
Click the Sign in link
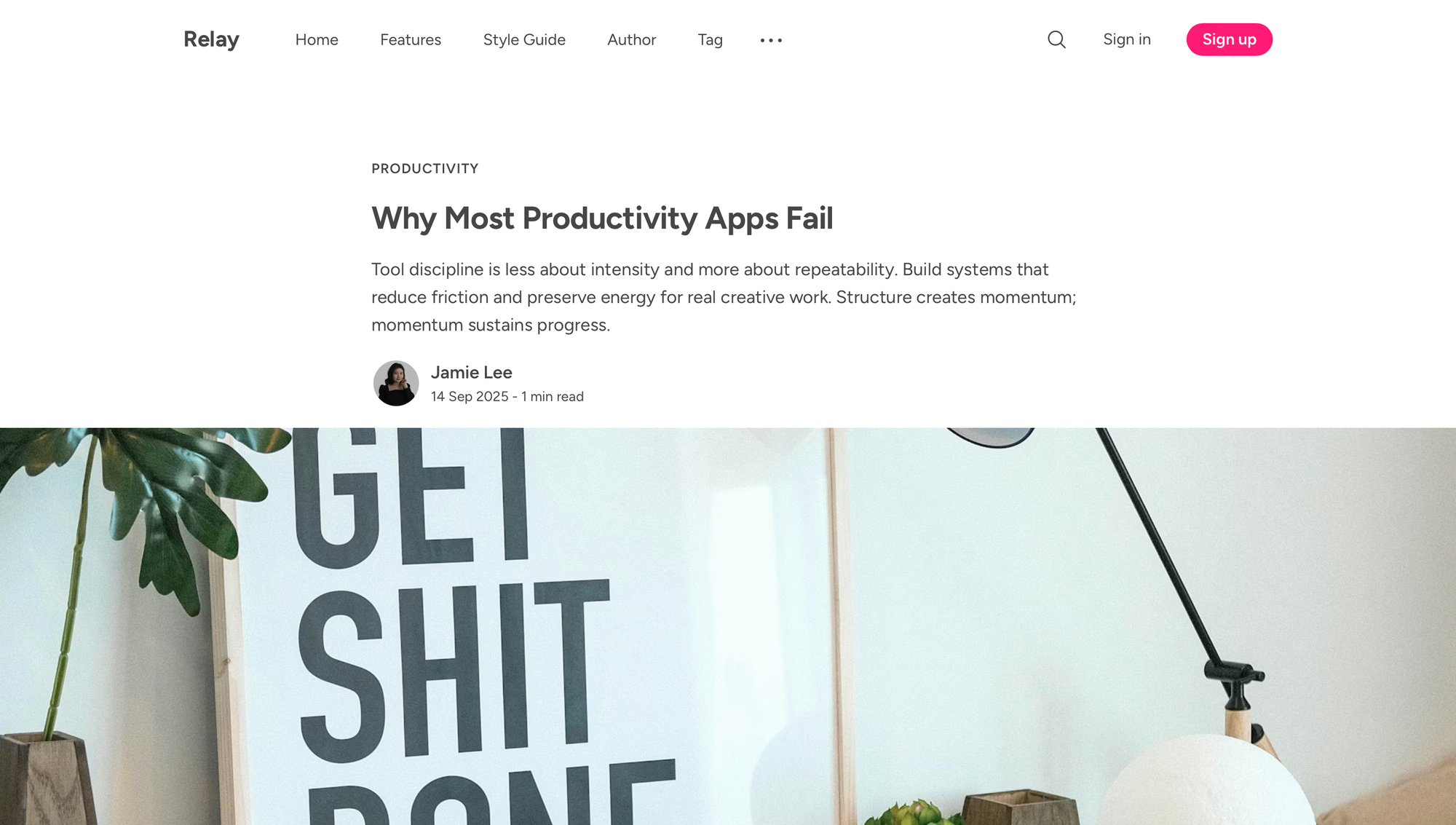point(1127,39)
